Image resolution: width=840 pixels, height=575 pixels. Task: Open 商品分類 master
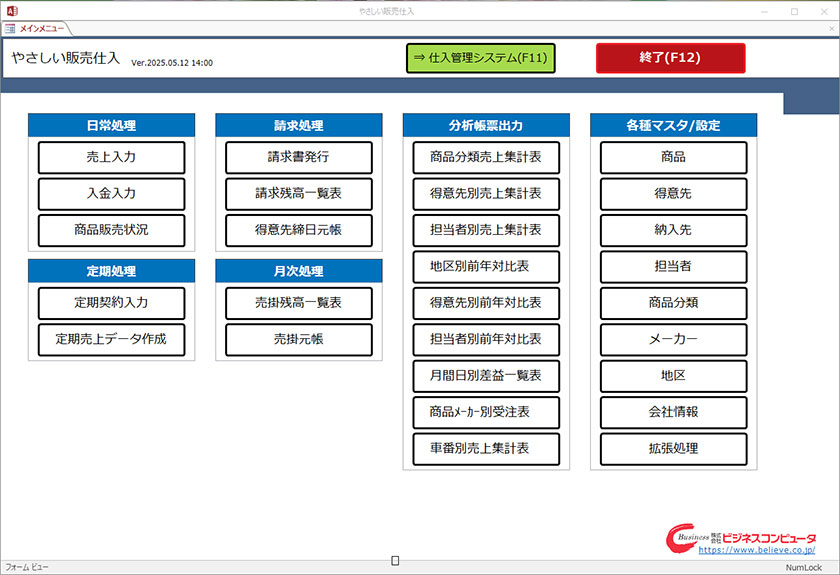[674, 303]
